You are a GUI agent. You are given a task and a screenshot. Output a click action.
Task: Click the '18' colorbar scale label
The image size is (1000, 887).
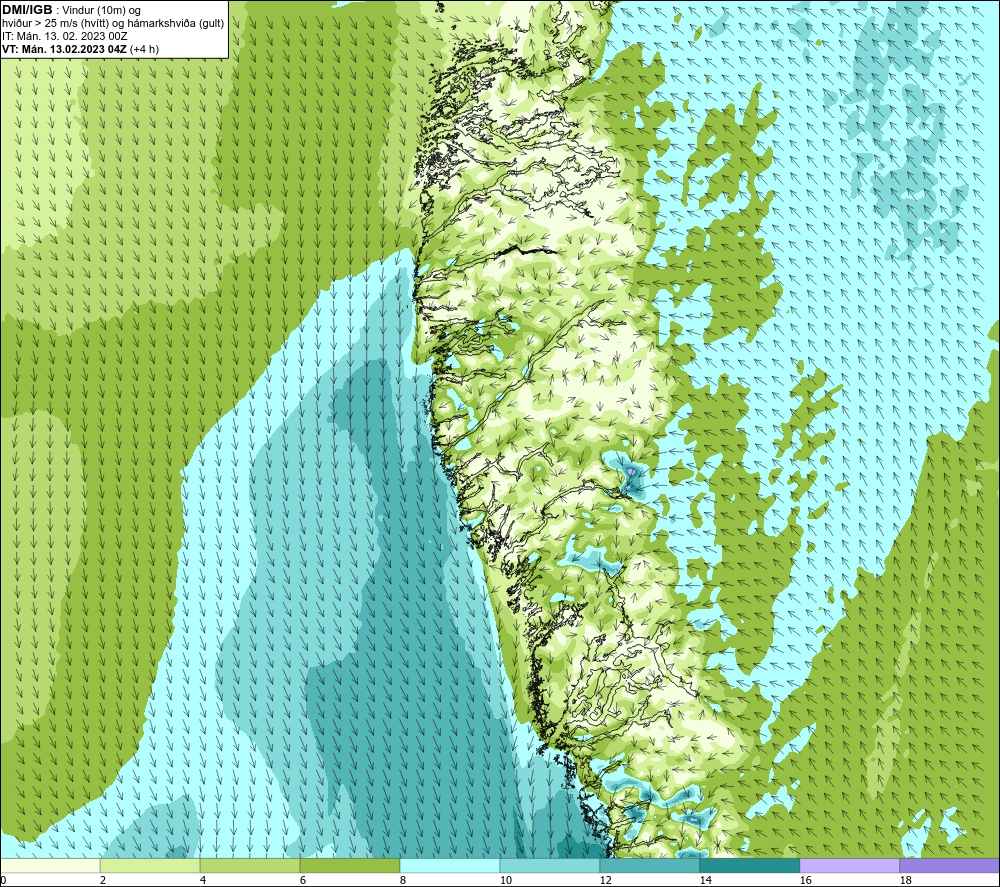click(905, 880)
